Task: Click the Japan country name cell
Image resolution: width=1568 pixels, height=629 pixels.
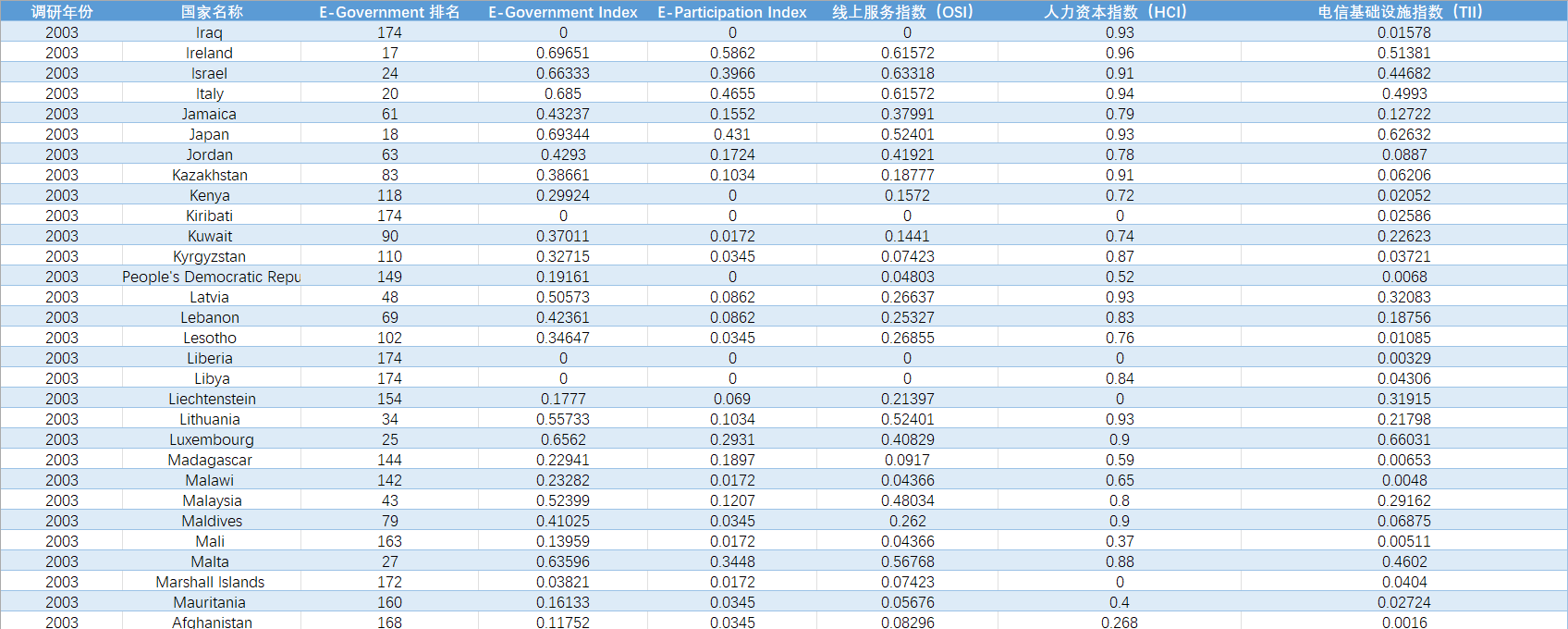Action: pyautogui.click(x=209, y=134)
